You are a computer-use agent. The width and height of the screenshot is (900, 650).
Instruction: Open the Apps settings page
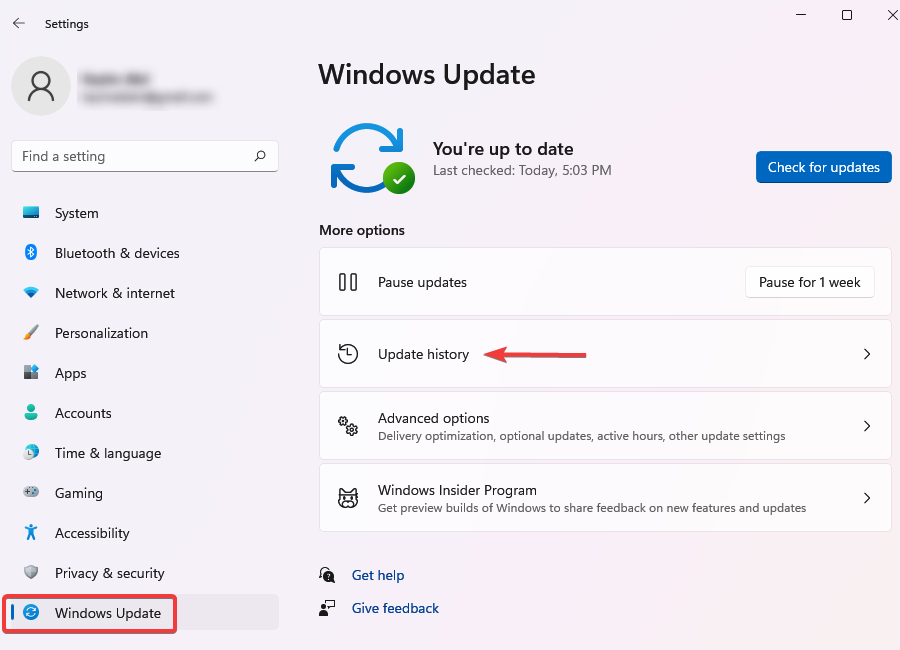(x=145, y=373)
